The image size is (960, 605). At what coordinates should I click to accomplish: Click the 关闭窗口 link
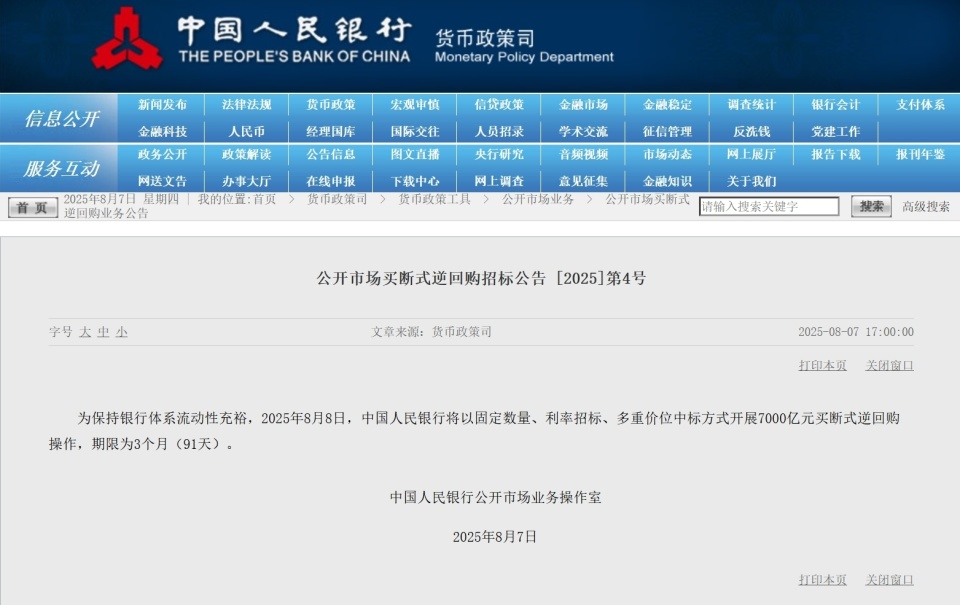click(889, 365)
